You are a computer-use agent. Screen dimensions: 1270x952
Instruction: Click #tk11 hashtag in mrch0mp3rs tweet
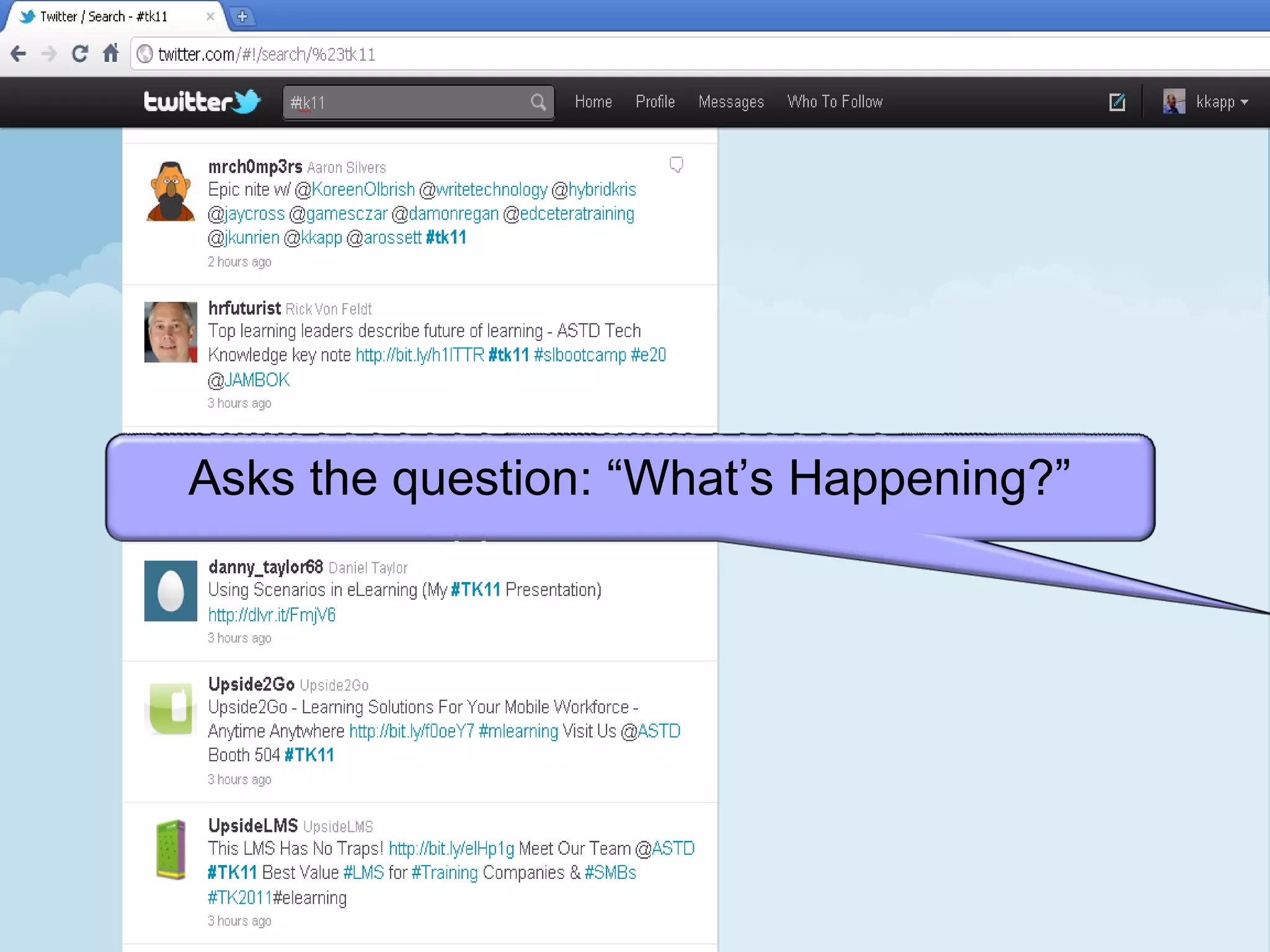(446, 237)
